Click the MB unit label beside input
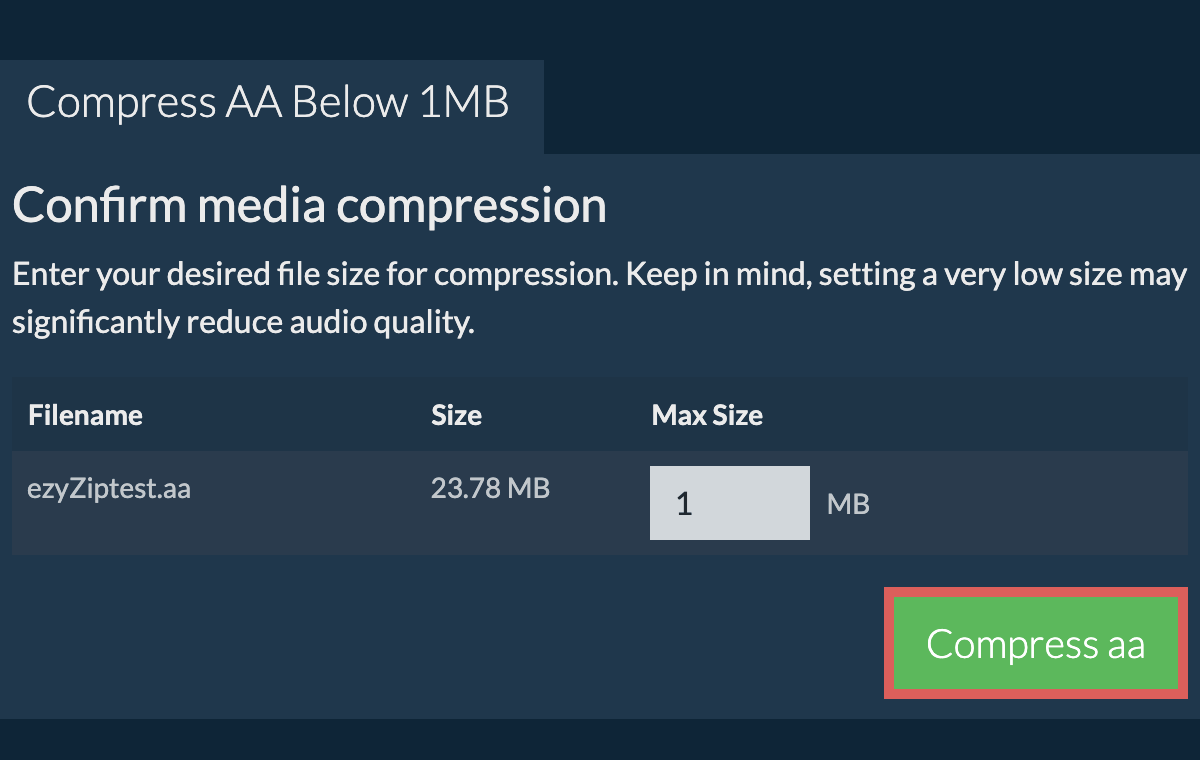 [848, 504]
